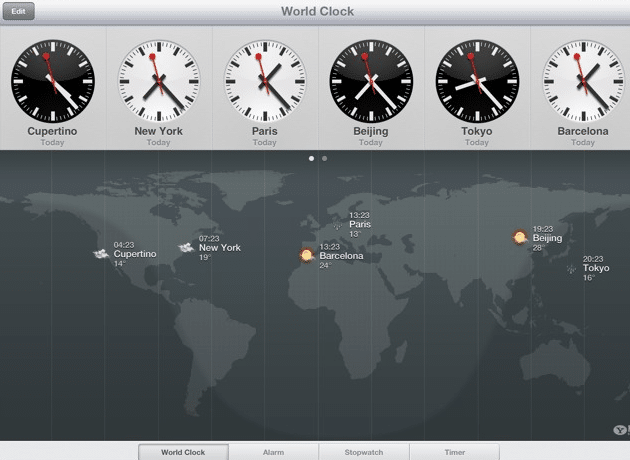Click Tokyo city name on map
This screenshot has height=460, width=630.
pos(596,268)
